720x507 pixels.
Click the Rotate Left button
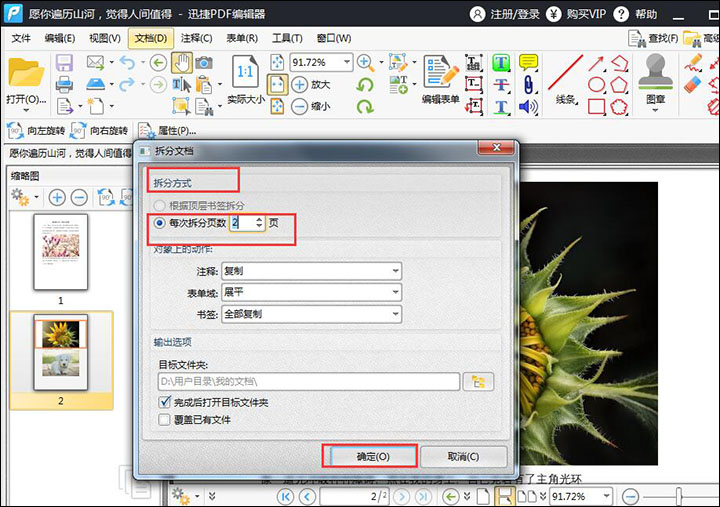[36, 130]
